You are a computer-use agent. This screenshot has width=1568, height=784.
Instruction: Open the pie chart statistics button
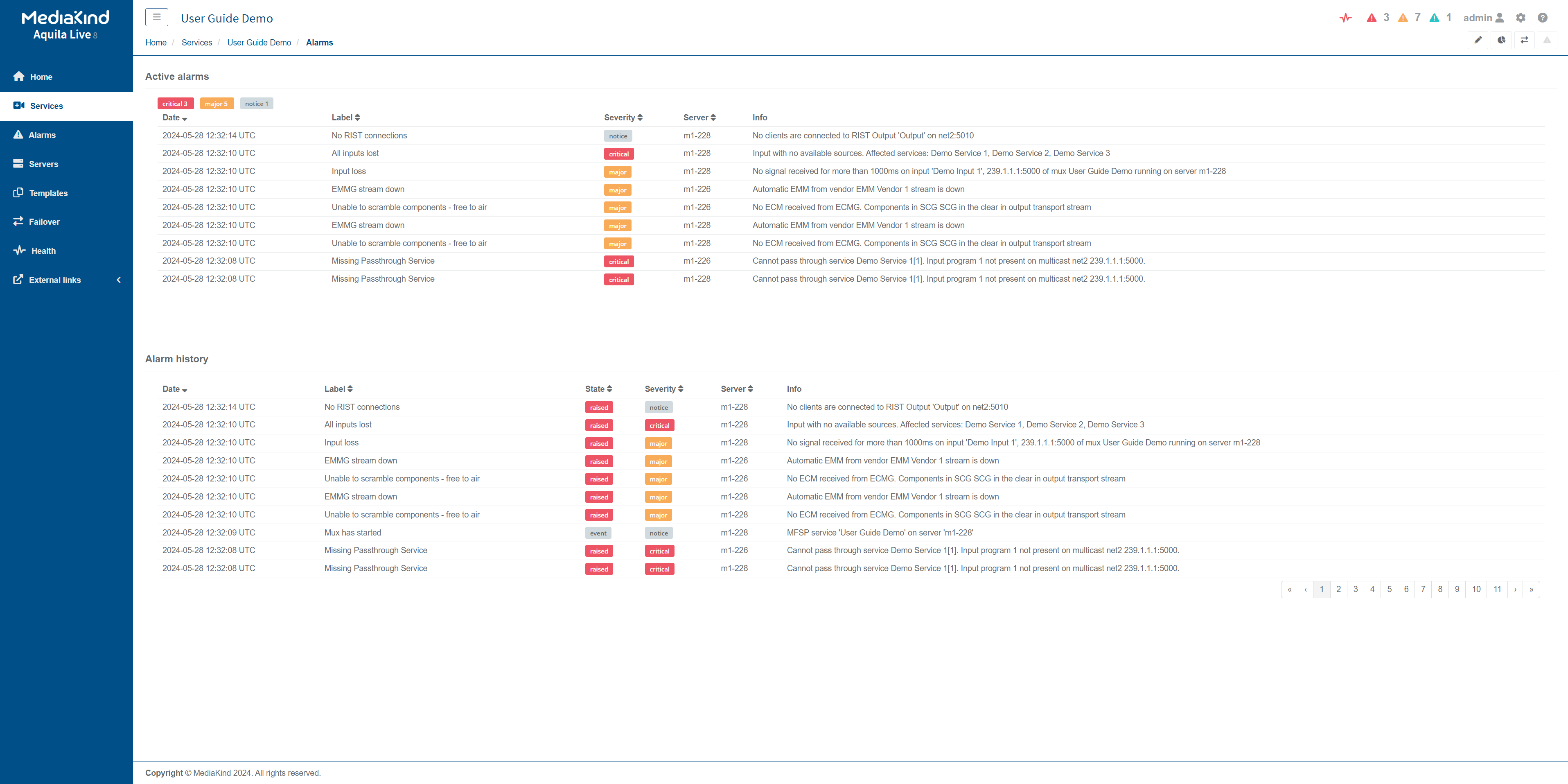click(x=1501, y=40)
